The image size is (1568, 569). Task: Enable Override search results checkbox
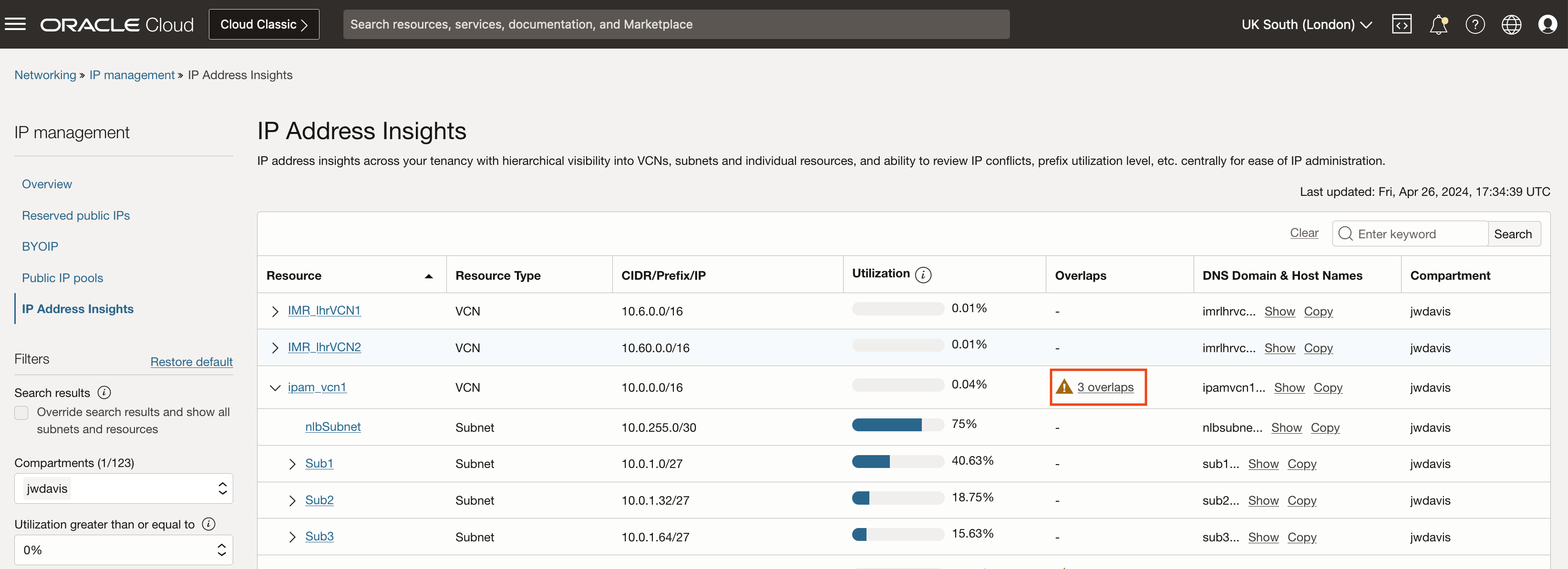[21, 412]
